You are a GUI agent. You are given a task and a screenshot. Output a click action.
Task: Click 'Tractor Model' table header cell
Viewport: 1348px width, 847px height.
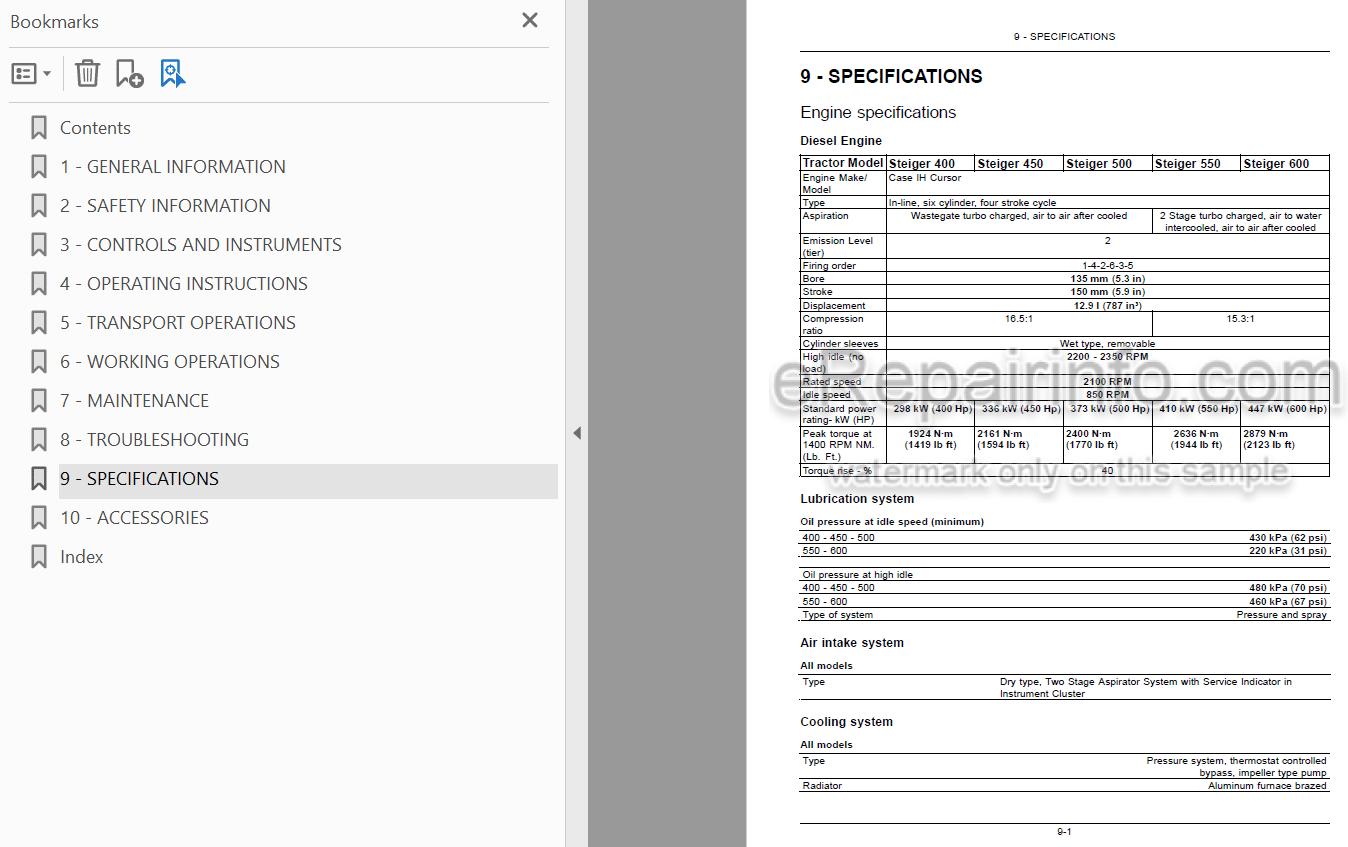[x=843, y=163]
